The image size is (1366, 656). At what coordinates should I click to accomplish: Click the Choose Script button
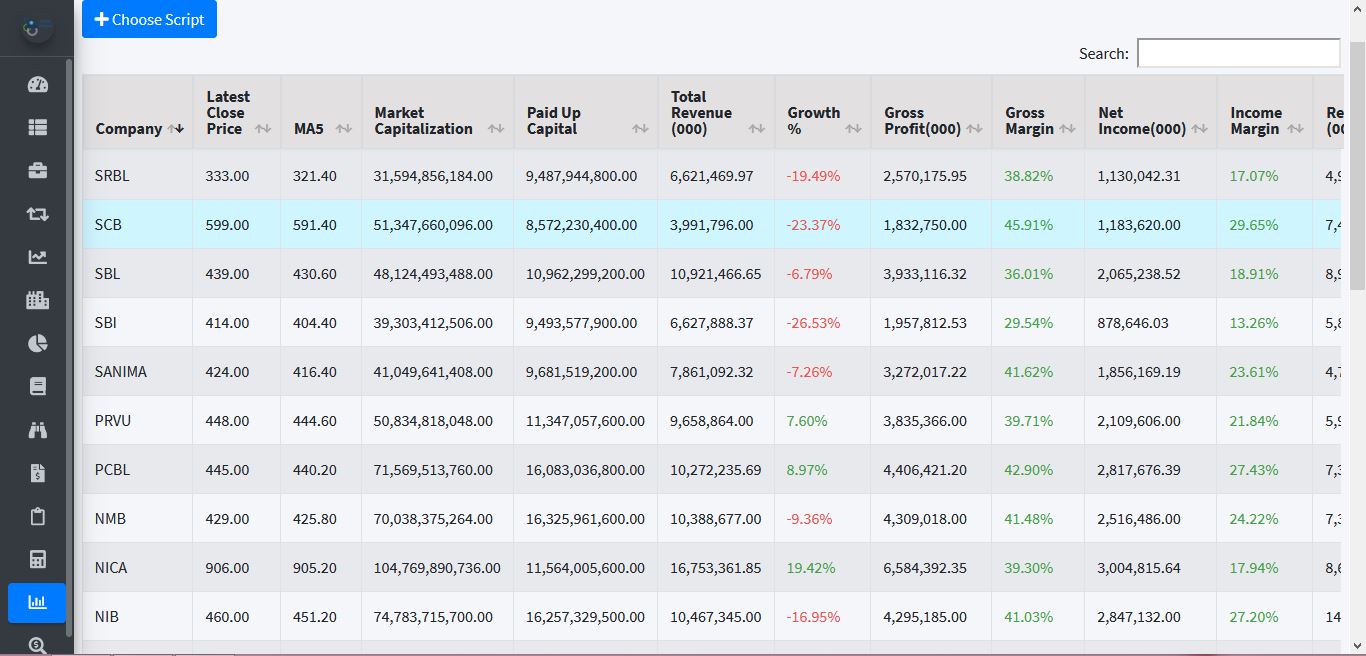[x=149, y=20]
